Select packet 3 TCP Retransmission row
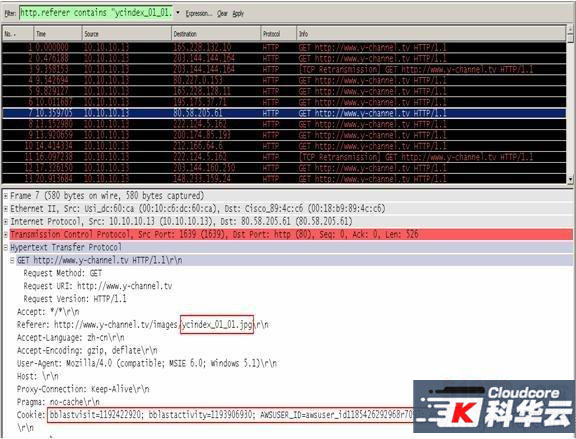 tap(284, 69)
